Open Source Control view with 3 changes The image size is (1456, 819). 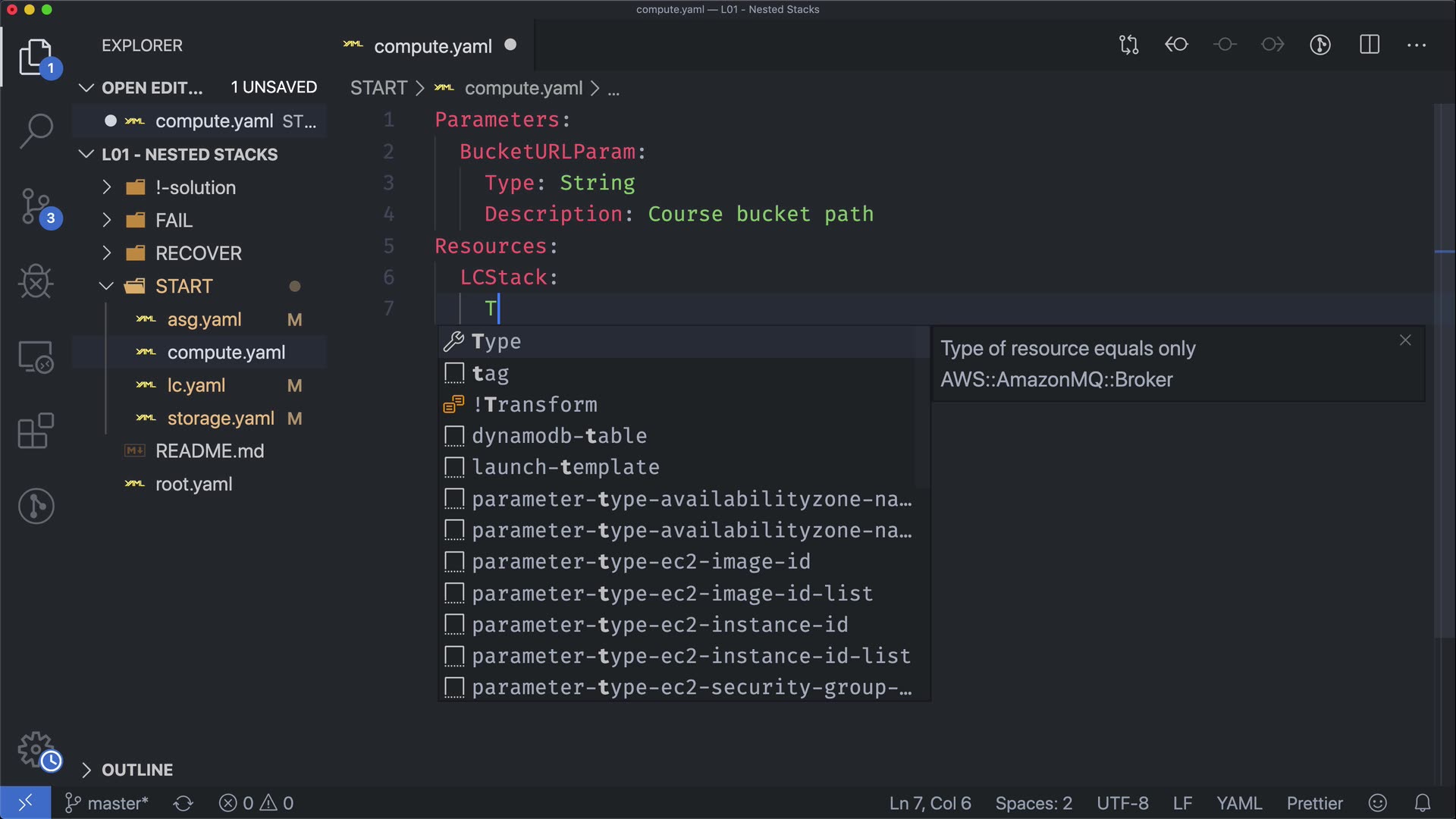coord(36,206)
